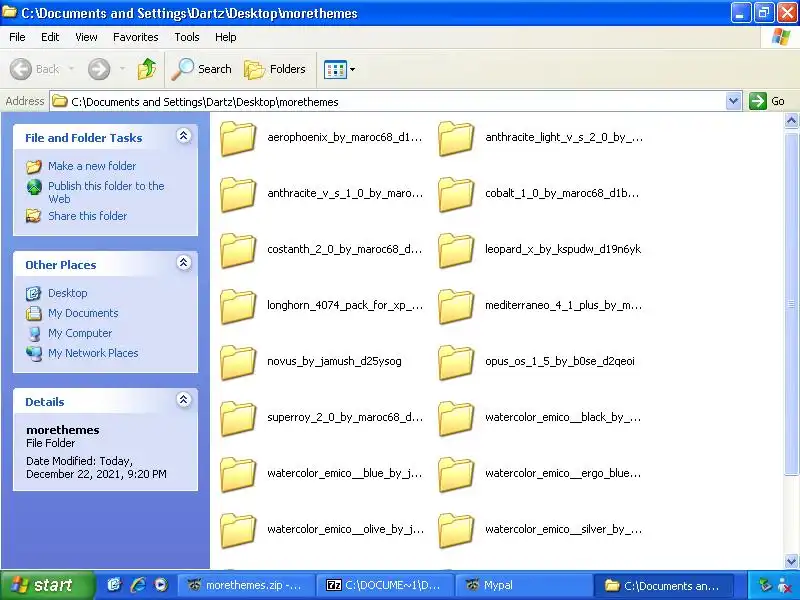Image resolution: width=800 pixels, height=600 pixels.
Task: Select the watercolor_emico__silver folder icon
Action: (456, 531)
